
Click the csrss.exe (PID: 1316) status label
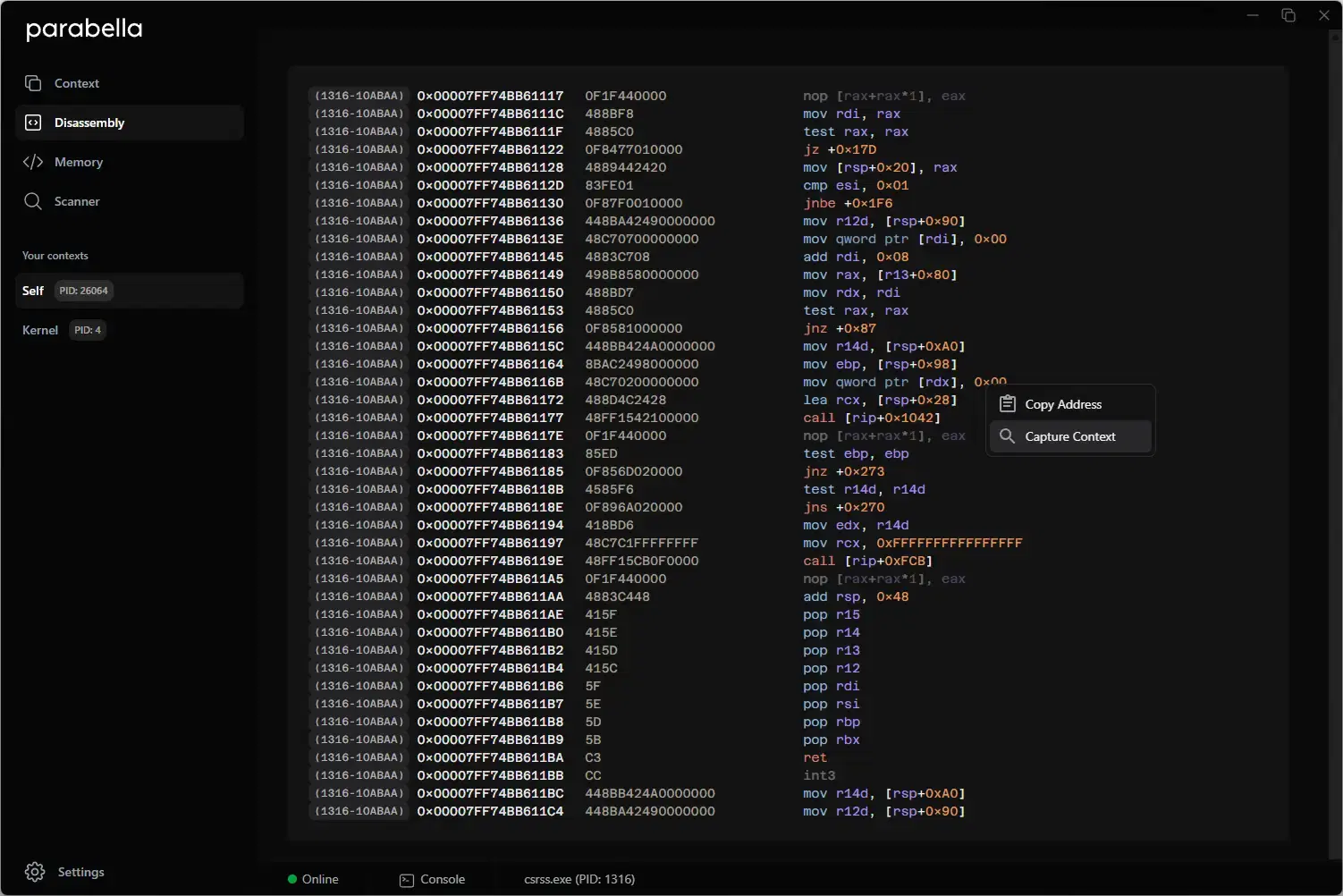(579, 879)
